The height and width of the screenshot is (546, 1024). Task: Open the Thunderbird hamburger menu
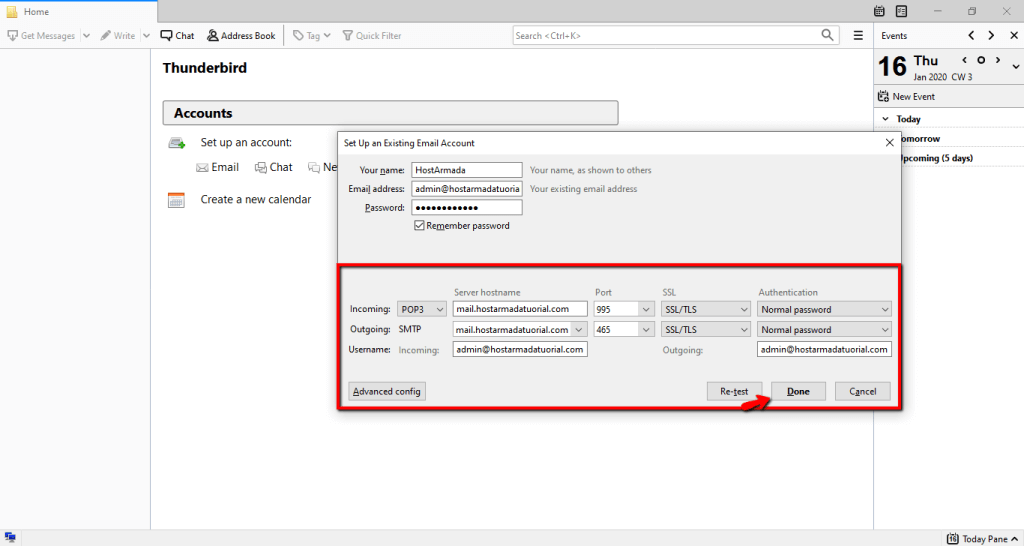[x=858, y=36]
